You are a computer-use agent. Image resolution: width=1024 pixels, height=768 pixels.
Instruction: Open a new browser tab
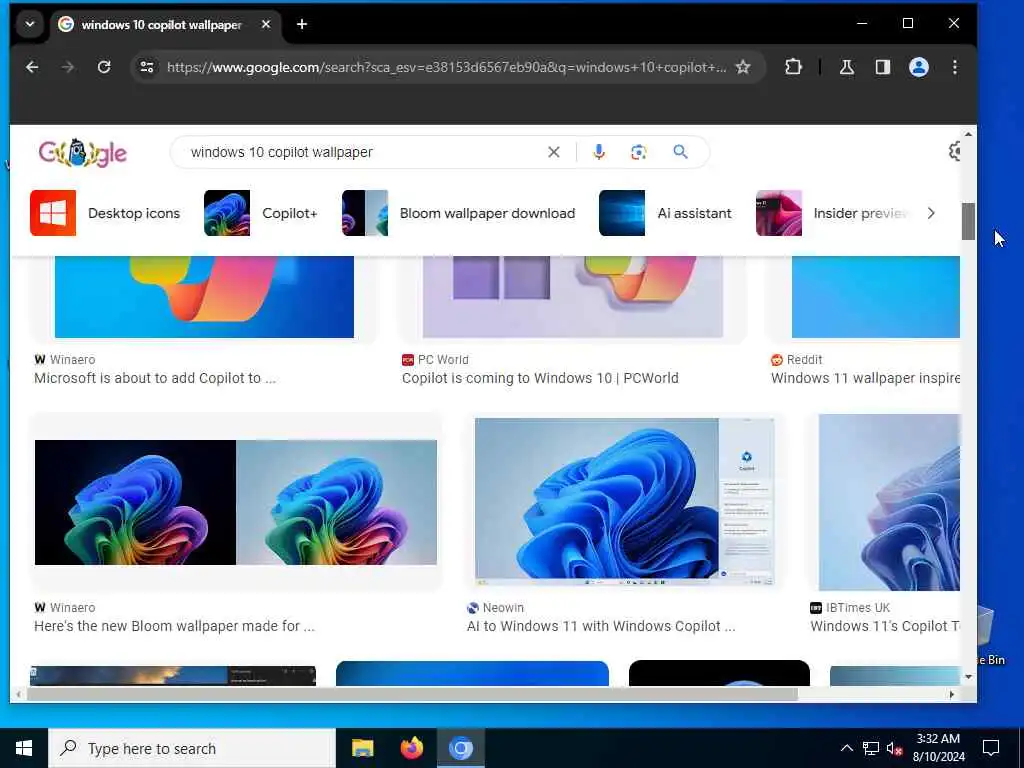(302, 25)
